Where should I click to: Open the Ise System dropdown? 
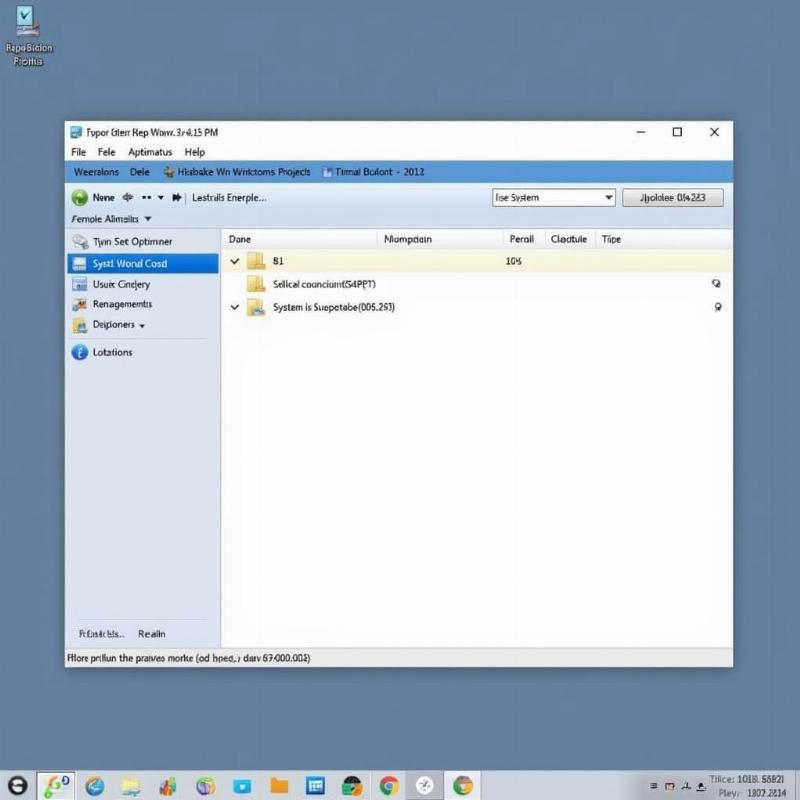(x=609, y=198)
